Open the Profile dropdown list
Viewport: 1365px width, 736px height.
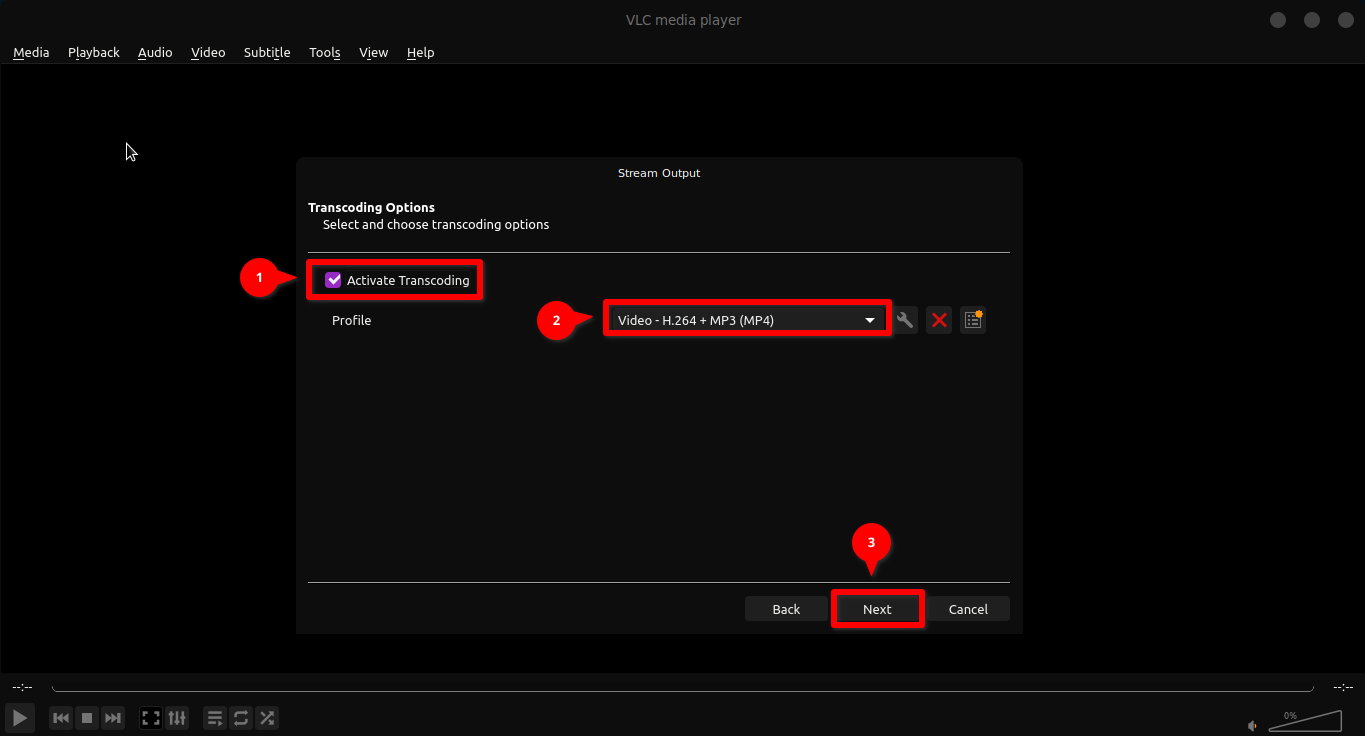[746, 320]
